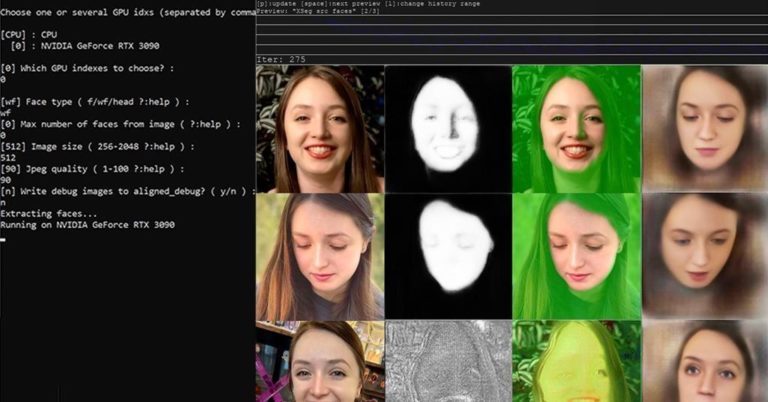Click the "Iter: 275" counter
The image size is (768, 402).
tap(279, 59)
